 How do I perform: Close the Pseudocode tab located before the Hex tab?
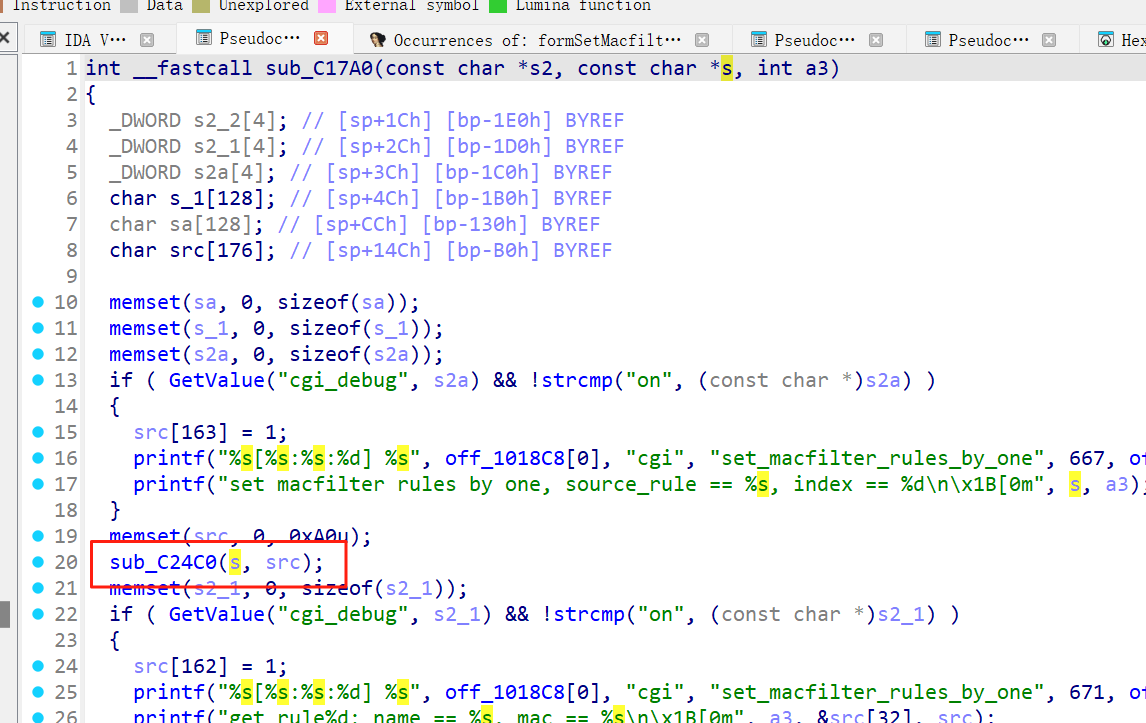1049,39
